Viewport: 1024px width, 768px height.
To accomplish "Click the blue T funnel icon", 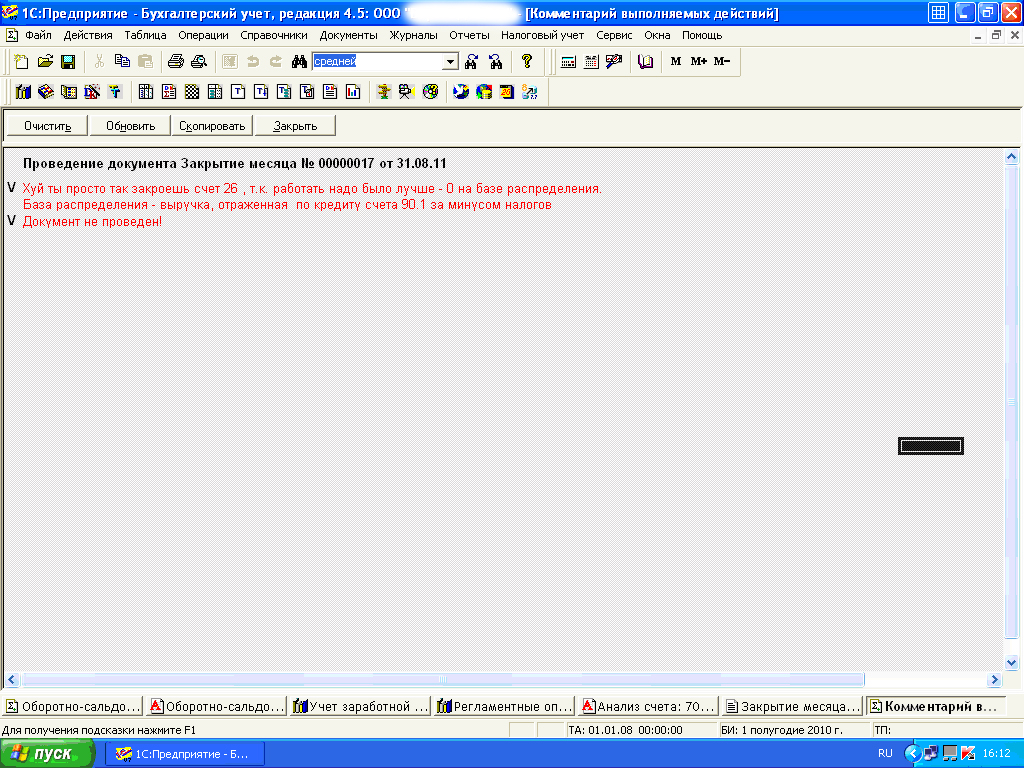I will (115, 91).
